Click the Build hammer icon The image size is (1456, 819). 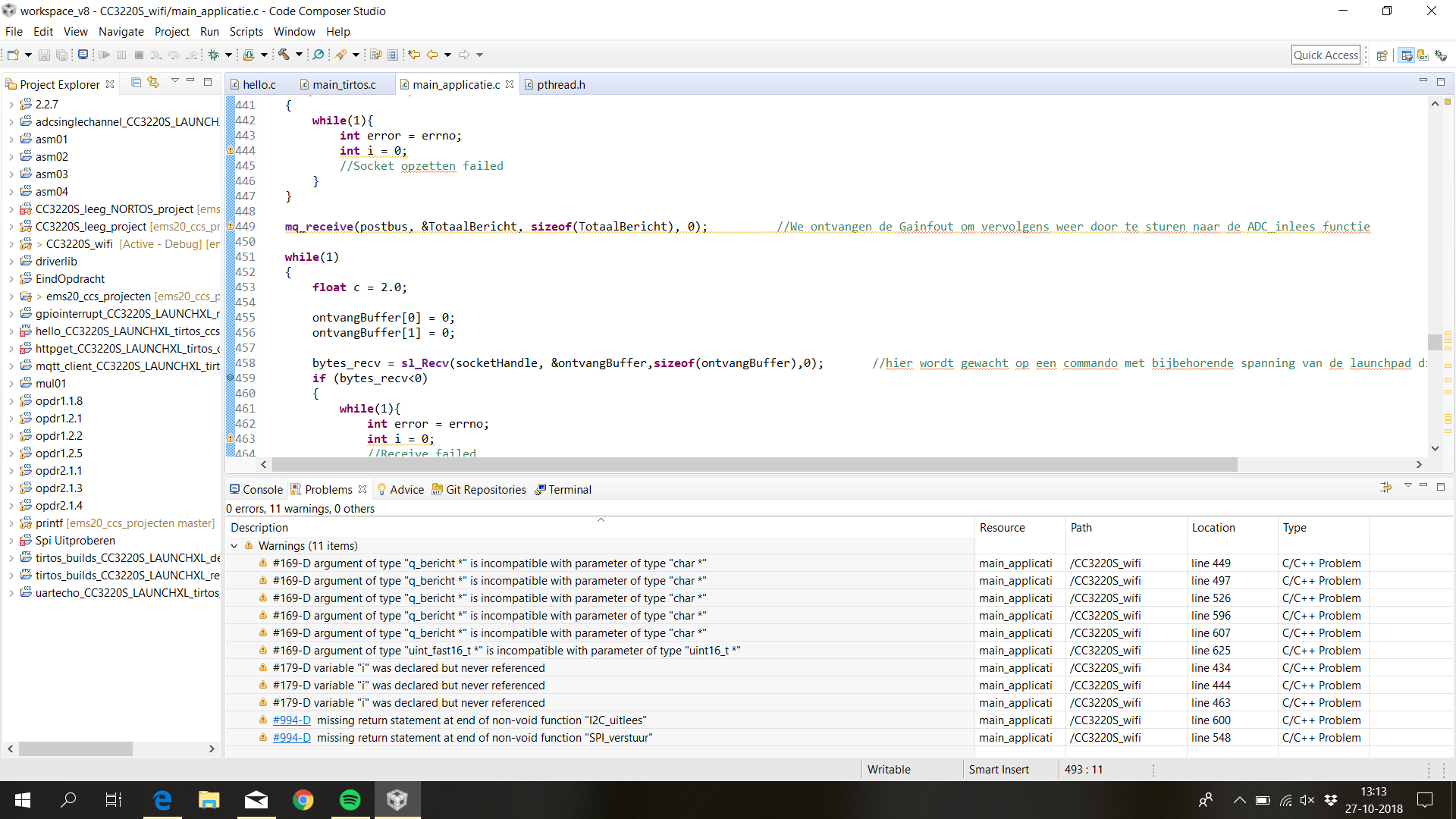(x=284, y=55)
